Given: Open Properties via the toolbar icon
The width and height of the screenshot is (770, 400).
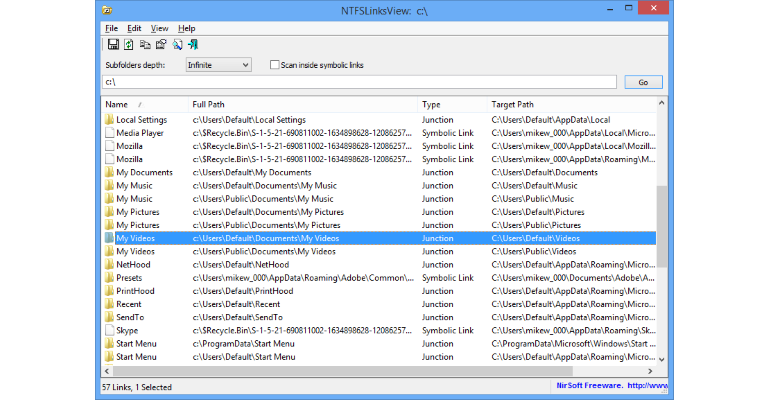Looking at the screenshot, I should pyautogui.click(x=161, y=45).
